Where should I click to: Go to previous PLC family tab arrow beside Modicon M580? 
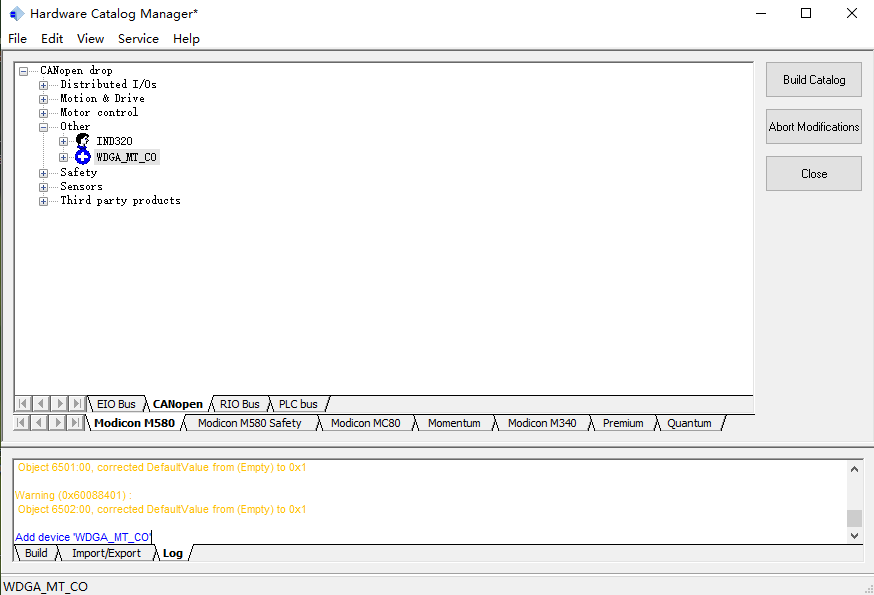[39, 423]
